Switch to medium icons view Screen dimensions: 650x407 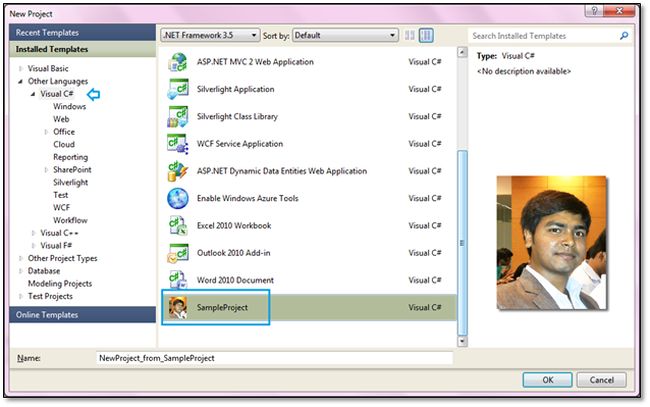426,35
